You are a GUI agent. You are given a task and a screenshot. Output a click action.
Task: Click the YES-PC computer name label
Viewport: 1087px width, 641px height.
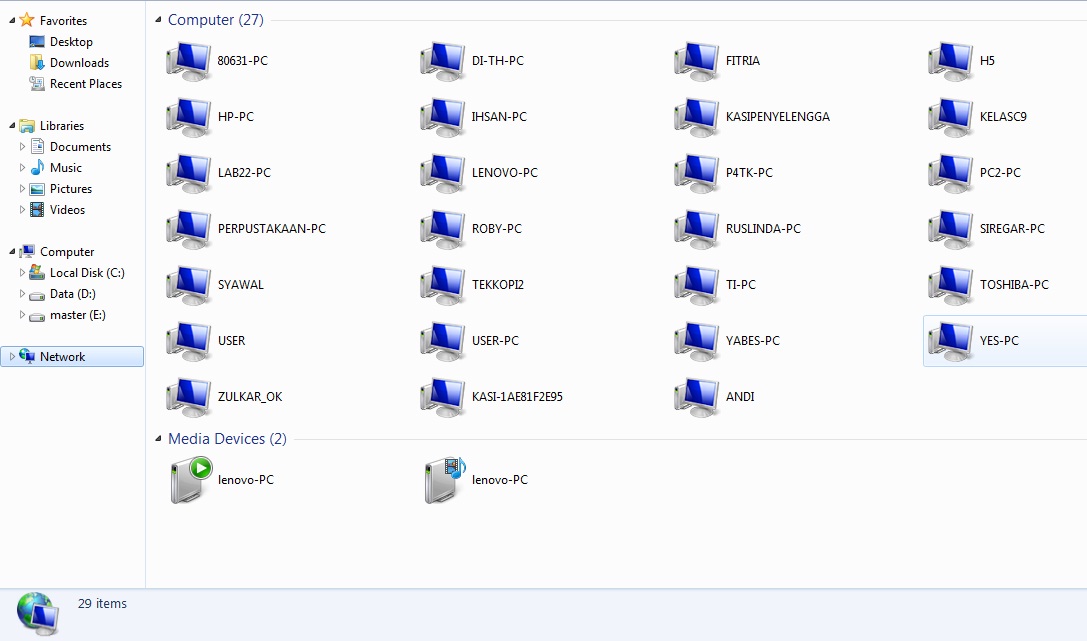[x=999, y=341]
